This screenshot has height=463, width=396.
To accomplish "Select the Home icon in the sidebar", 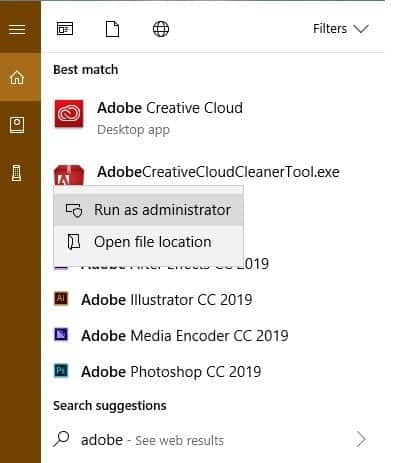I will (17, 77).
